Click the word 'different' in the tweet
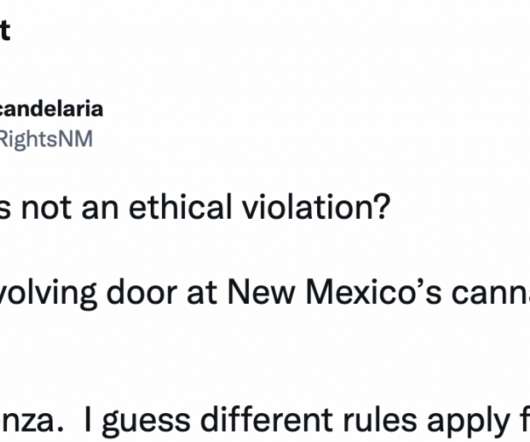Viewport: 530px width, 442px height. point(266,419)
